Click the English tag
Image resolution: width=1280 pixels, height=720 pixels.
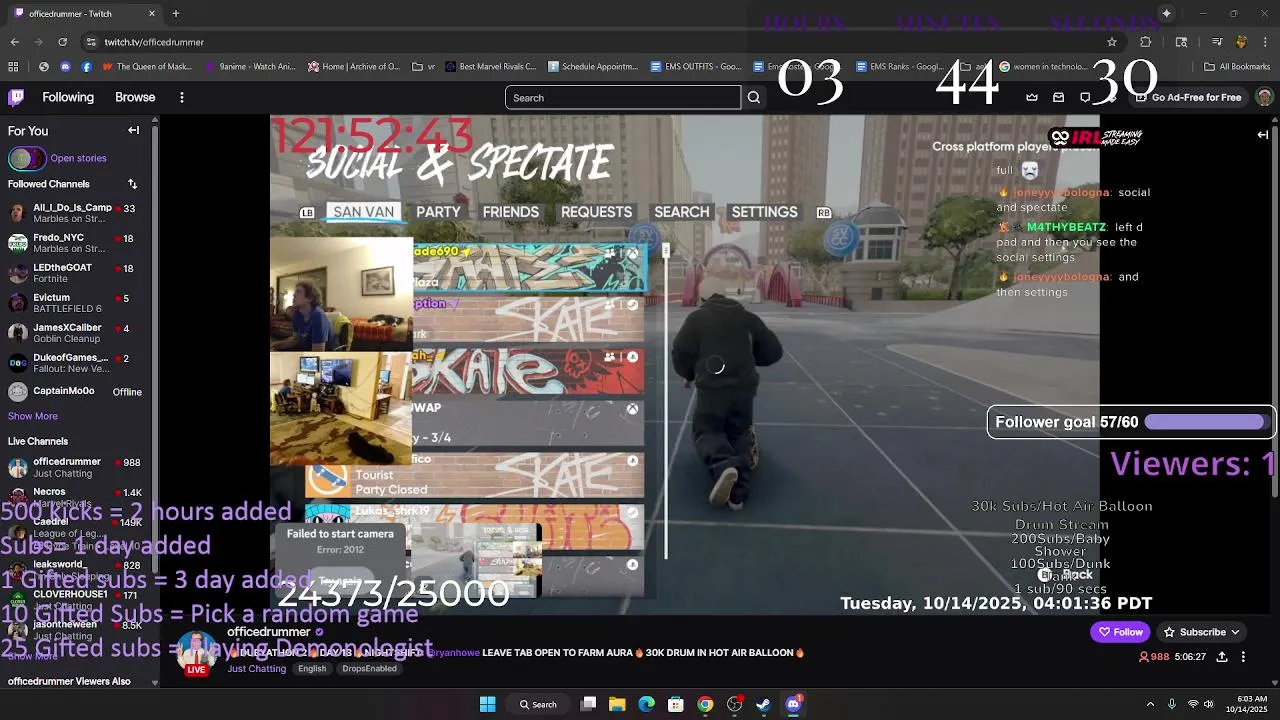[312, 668]
